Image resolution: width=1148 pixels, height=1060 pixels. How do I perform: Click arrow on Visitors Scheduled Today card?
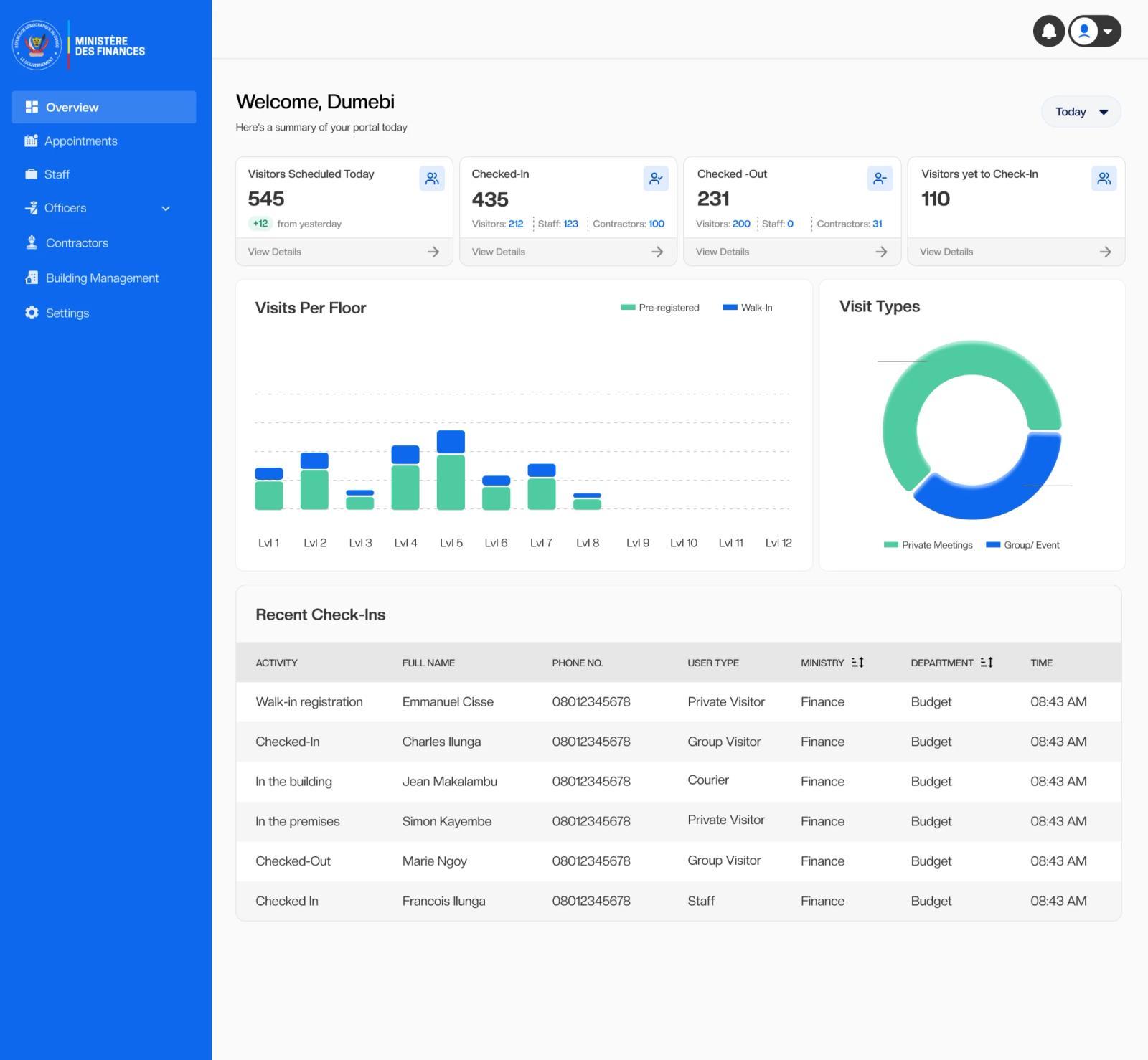click(x=433, y=252)
